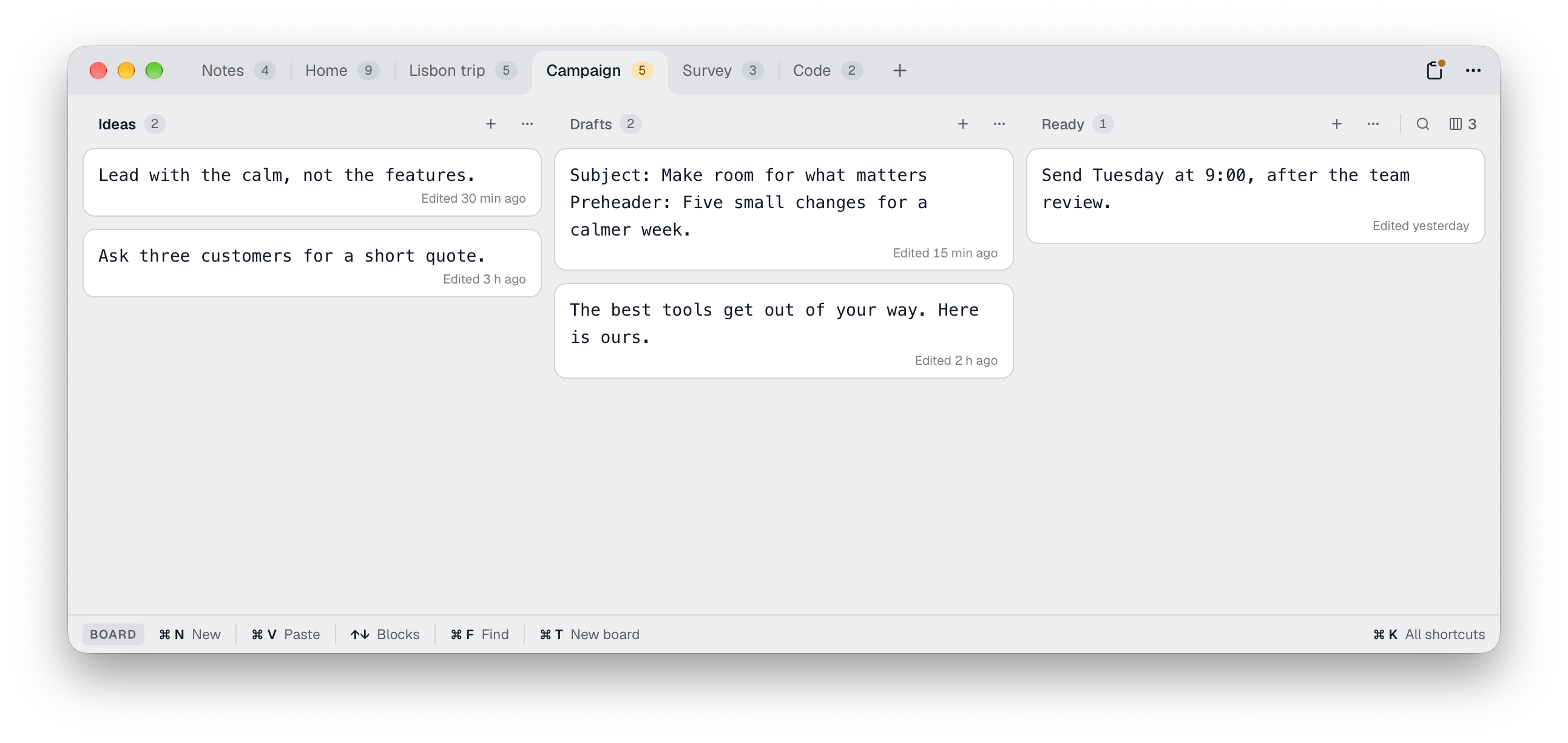Select the Campaign tab
The image size is (1568, 743).
600,70
